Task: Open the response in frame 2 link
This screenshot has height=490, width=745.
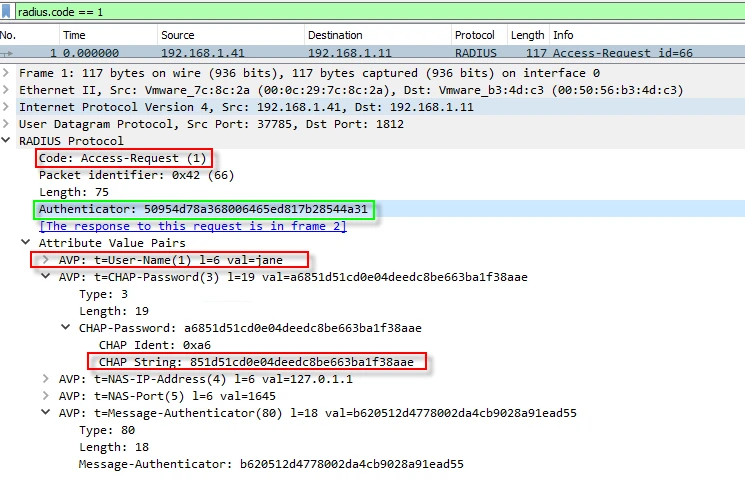Action: pos(192,226)
